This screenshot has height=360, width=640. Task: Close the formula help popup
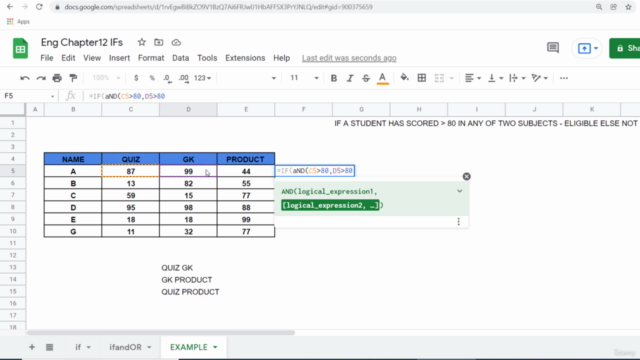click(x=467, y=176)
